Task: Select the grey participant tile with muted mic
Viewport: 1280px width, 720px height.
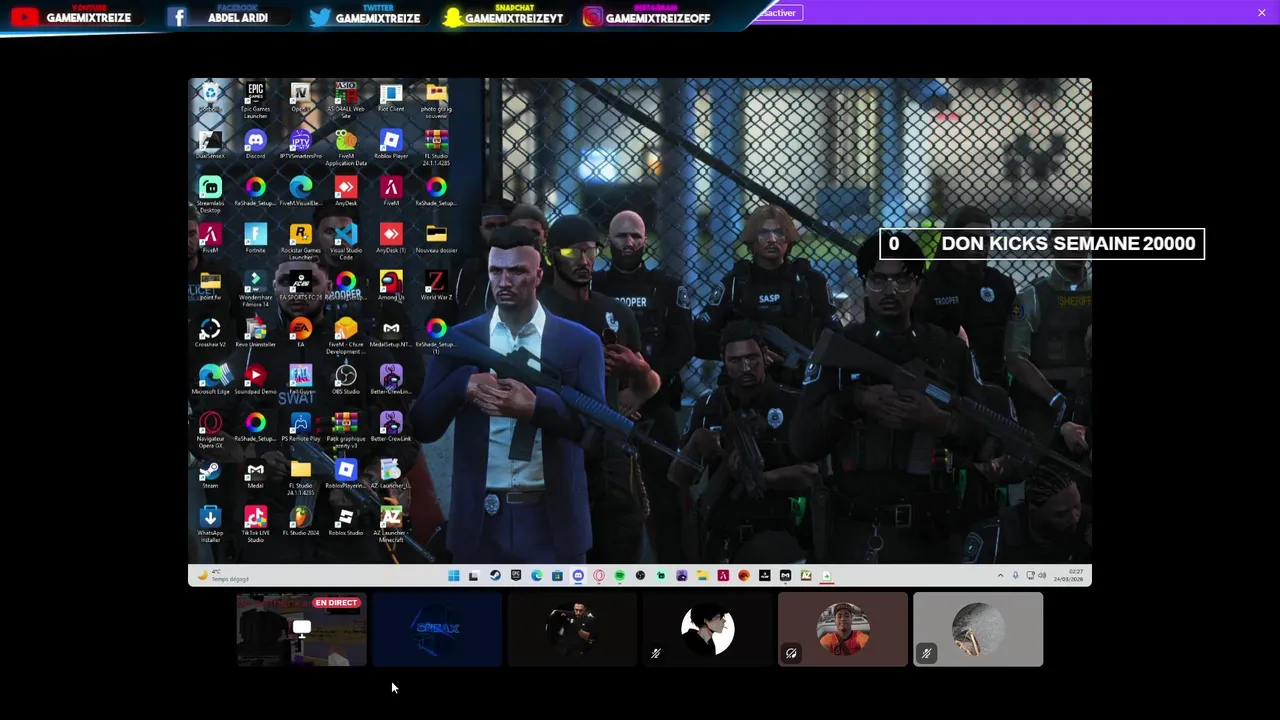Action: (x=978, y=629)
